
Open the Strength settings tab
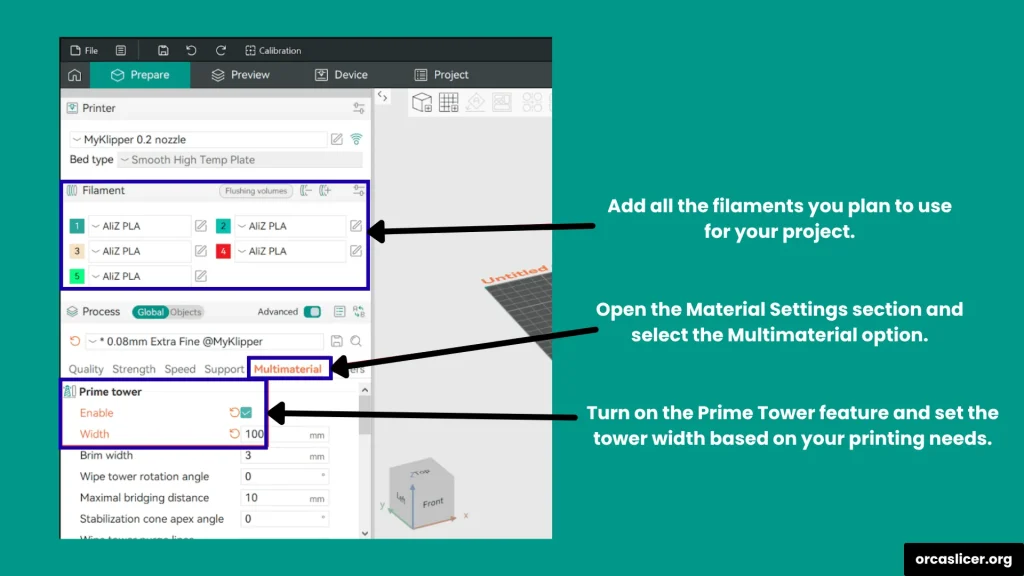pyautogui.click(x=134, y=369)
